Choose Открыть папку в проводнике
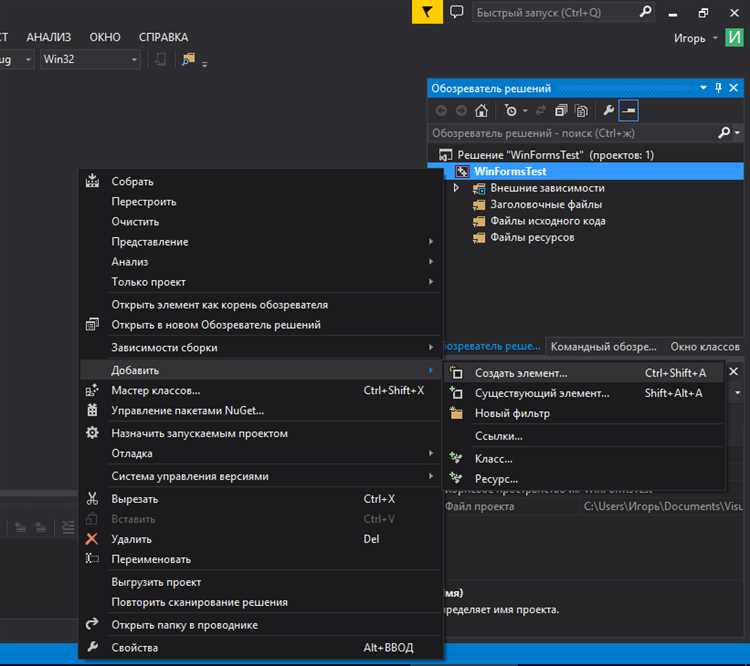 (261, 625)
